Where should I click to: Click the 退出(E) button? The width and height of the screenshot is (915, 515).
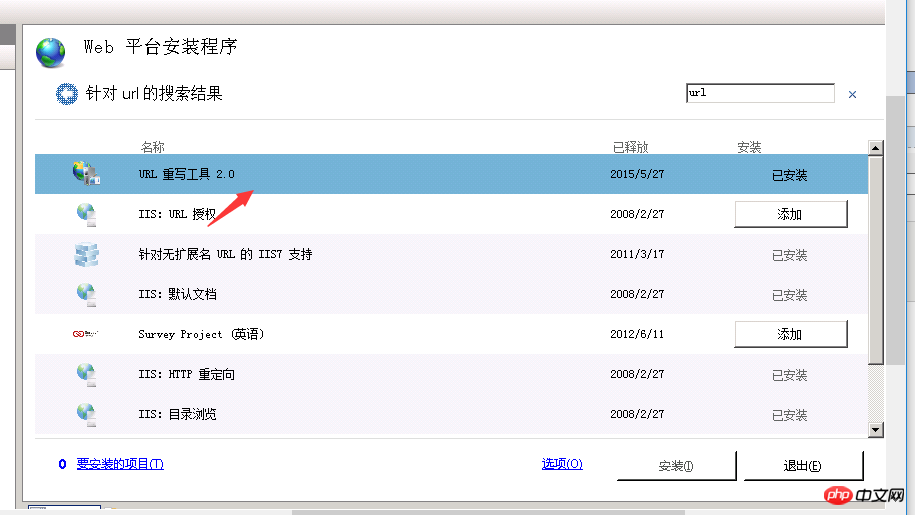[803, 465]
